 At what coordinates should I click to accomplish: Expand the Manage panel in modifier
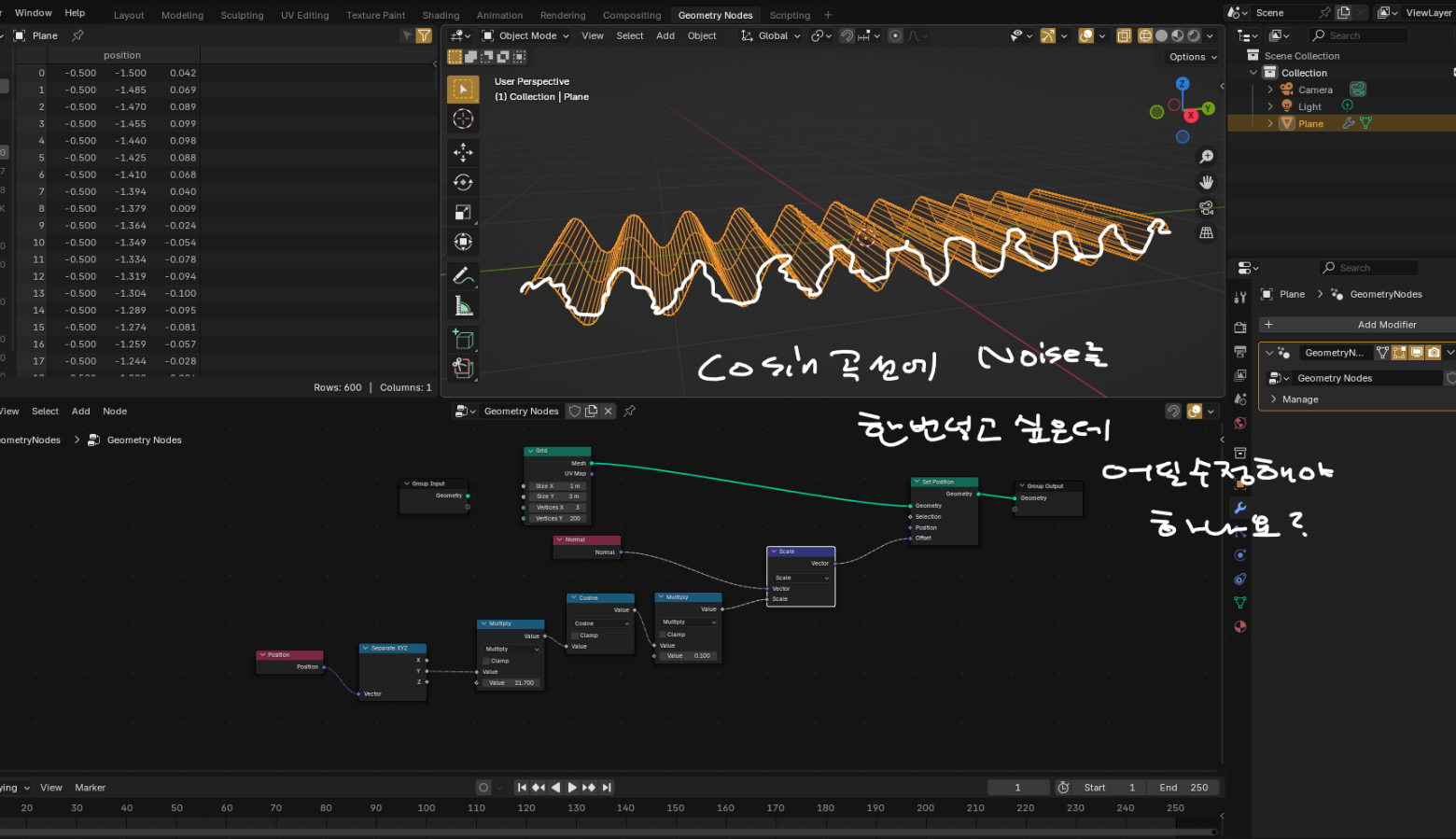(1274, 399)
